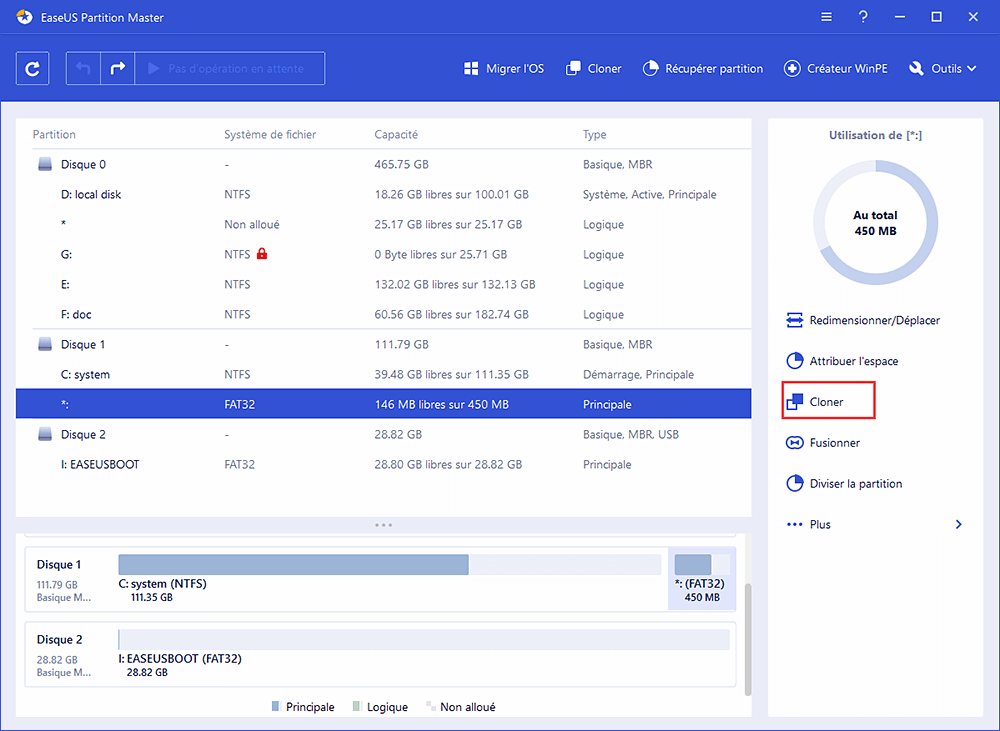Click I: EASEUSBOOT bar in Disque 2 map
Viewport: 1000px width, 731px height.
tap(424, 640)
